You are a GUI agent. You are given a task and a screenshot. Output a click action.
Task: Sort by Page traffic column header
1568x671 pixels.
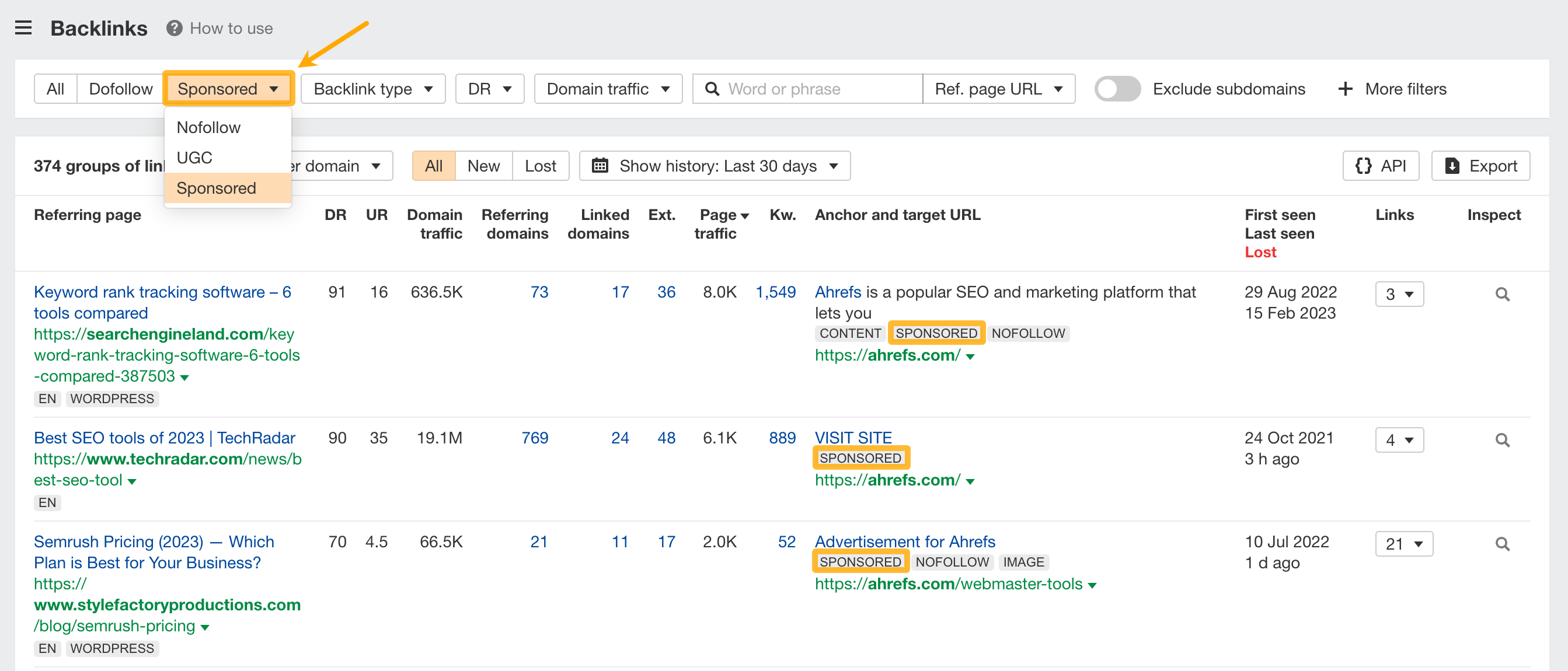[722, 224]
